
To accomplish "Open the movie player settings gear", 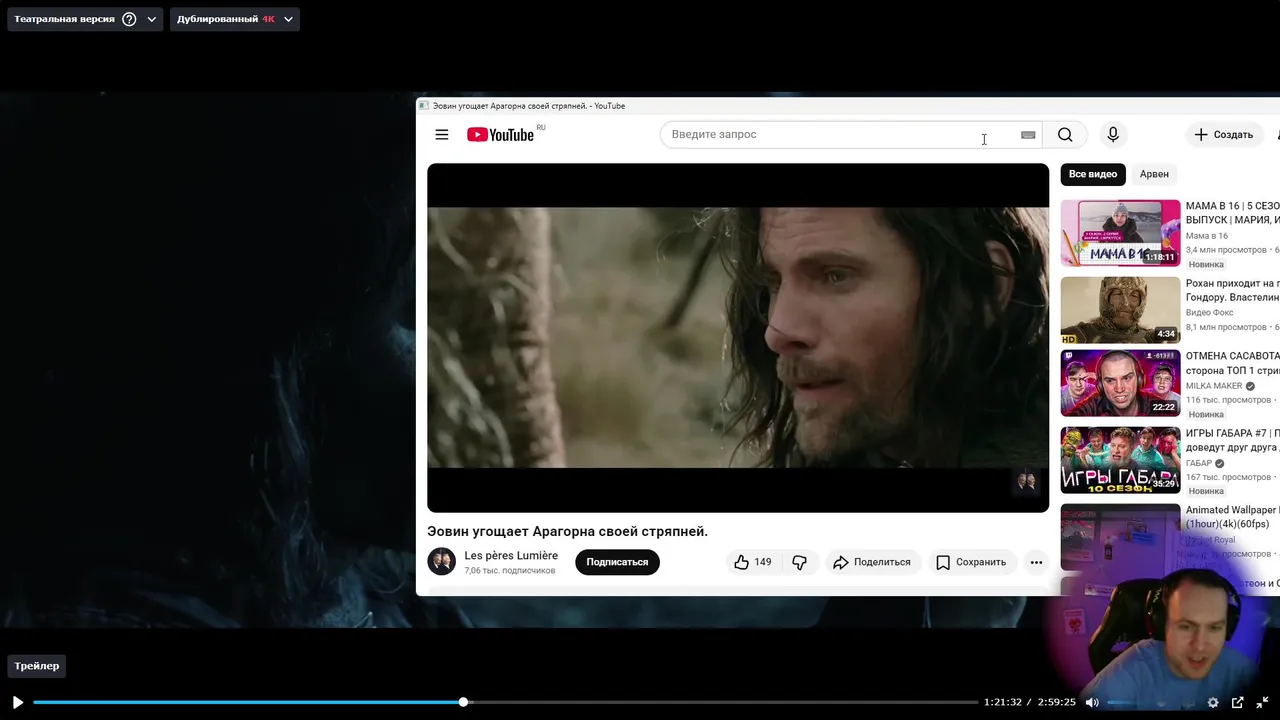I will pos(1213,702).
